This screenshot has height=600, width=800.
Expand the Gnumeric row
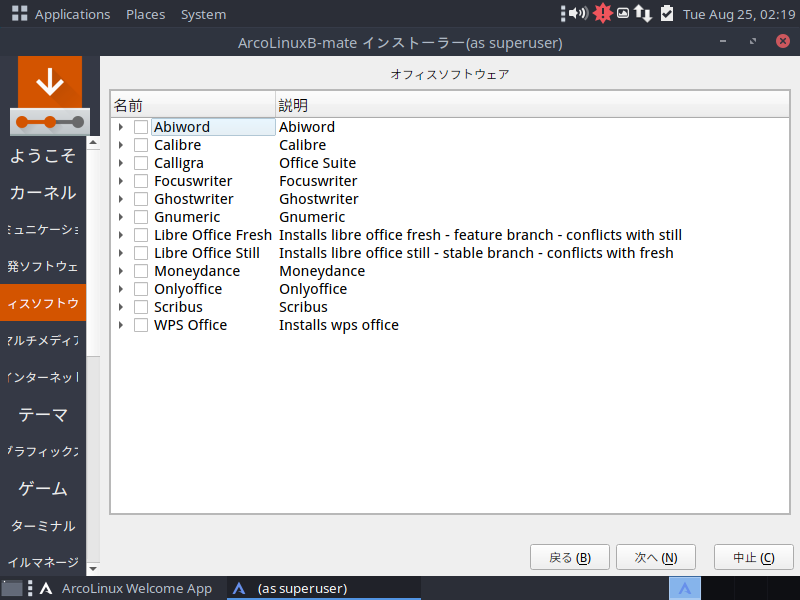pyautogui.click(x=121, y=217)
